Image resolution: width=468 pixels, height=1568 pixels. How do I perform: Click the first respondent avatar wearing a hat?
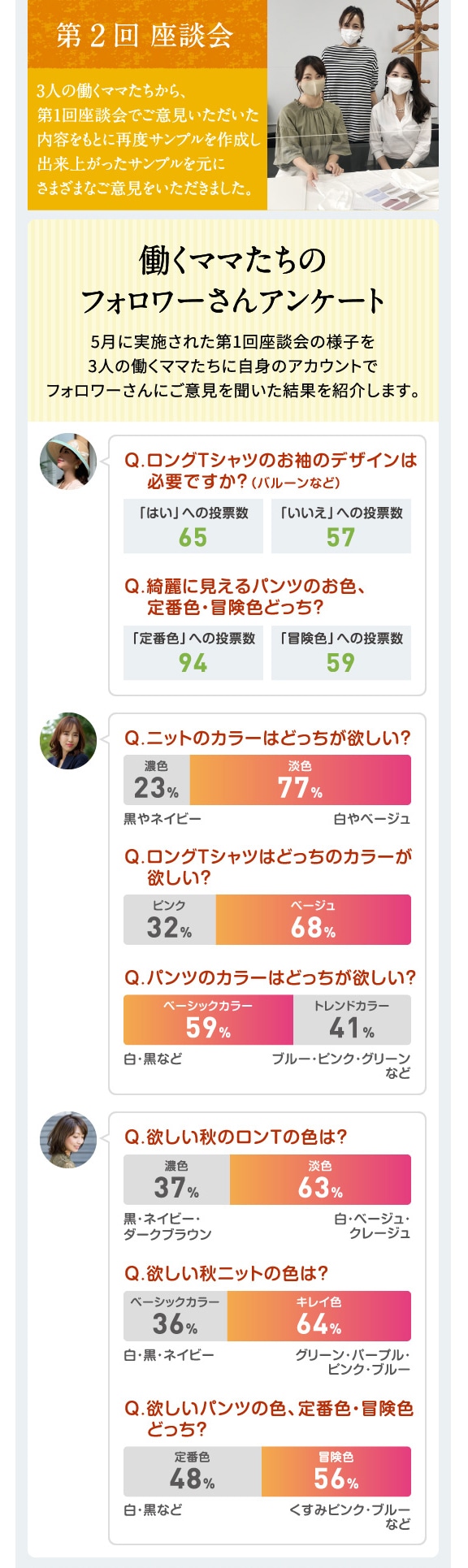[68, 461]
